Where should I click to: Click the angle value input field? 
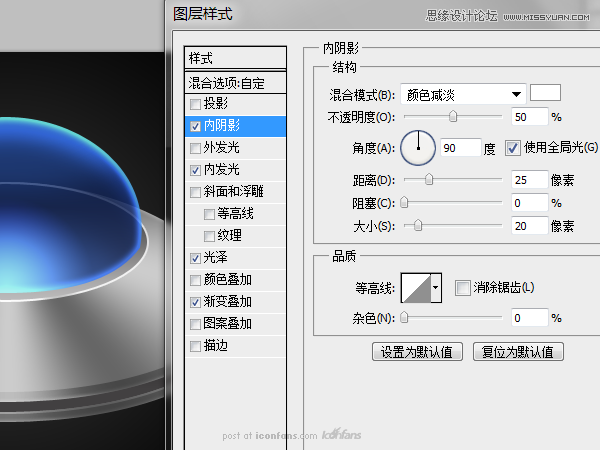tap(459, 149)
